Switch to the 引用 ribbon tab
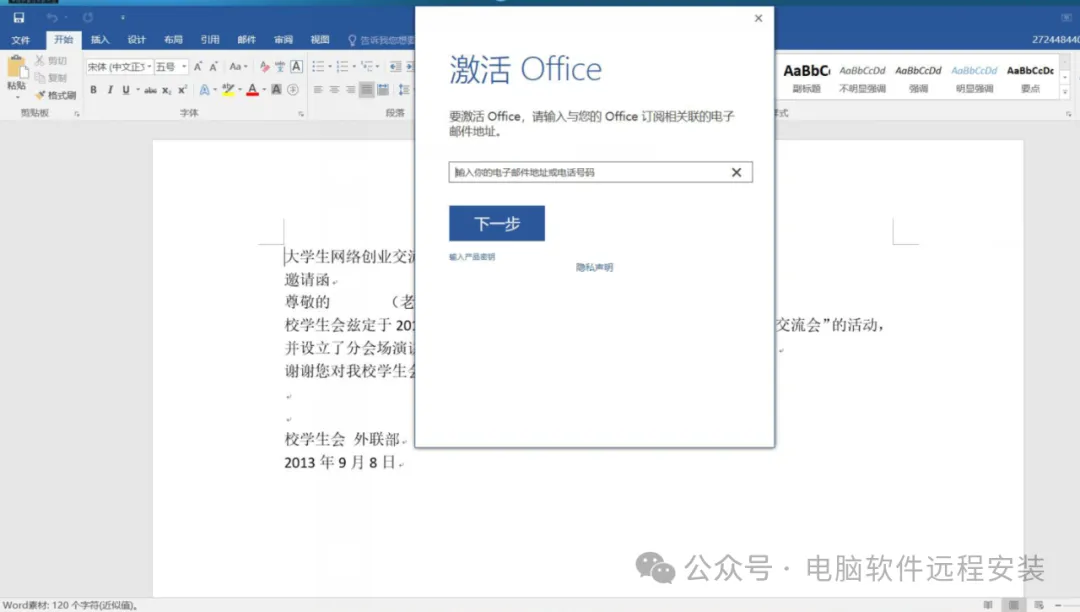The width and height of the screenshot is (1080, 612). (209, 40)
